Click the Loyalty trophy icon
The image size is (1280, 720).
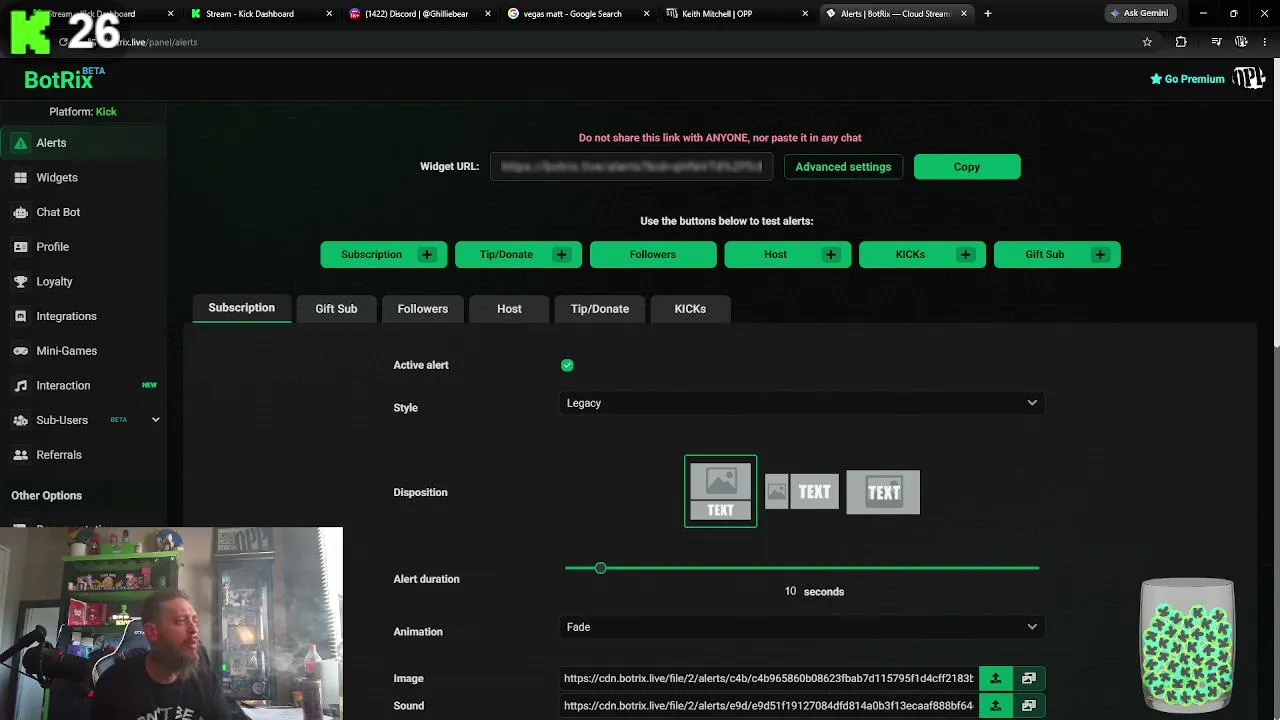coord(20,282)
